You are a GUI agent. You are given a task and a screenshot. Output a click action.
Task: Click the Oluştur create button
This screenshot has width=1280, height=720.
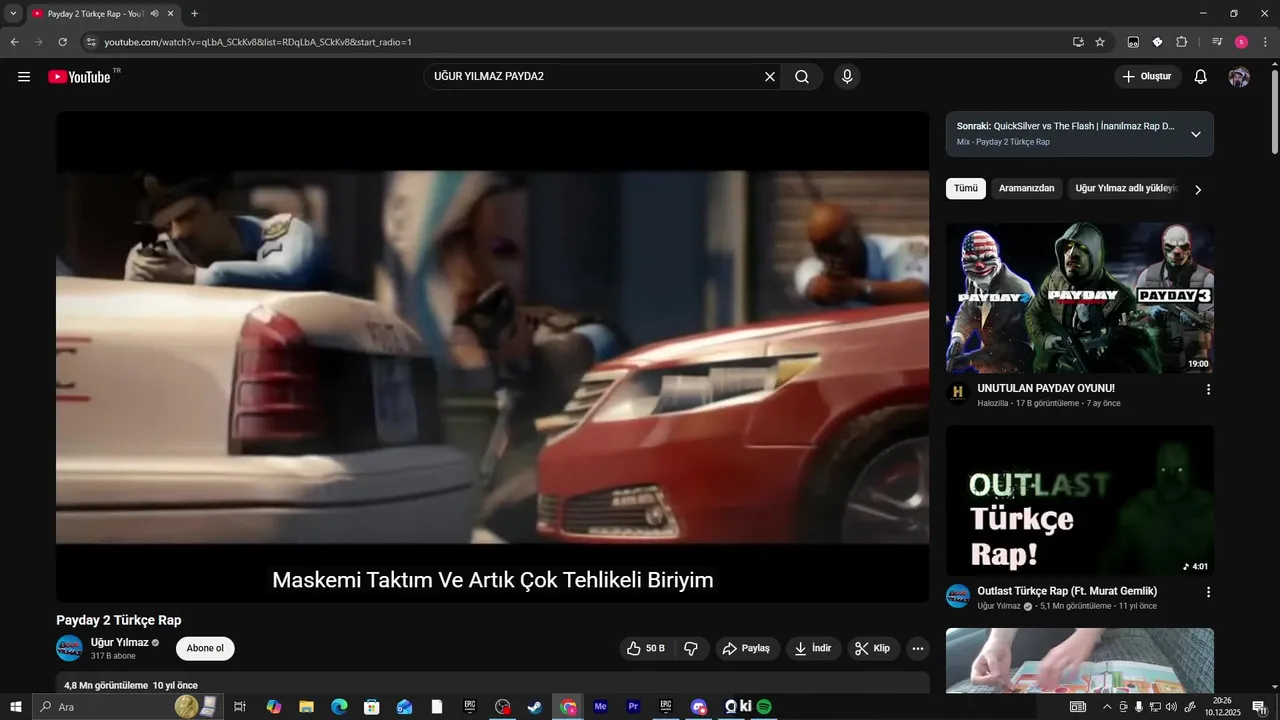[x=1148, y=77]
